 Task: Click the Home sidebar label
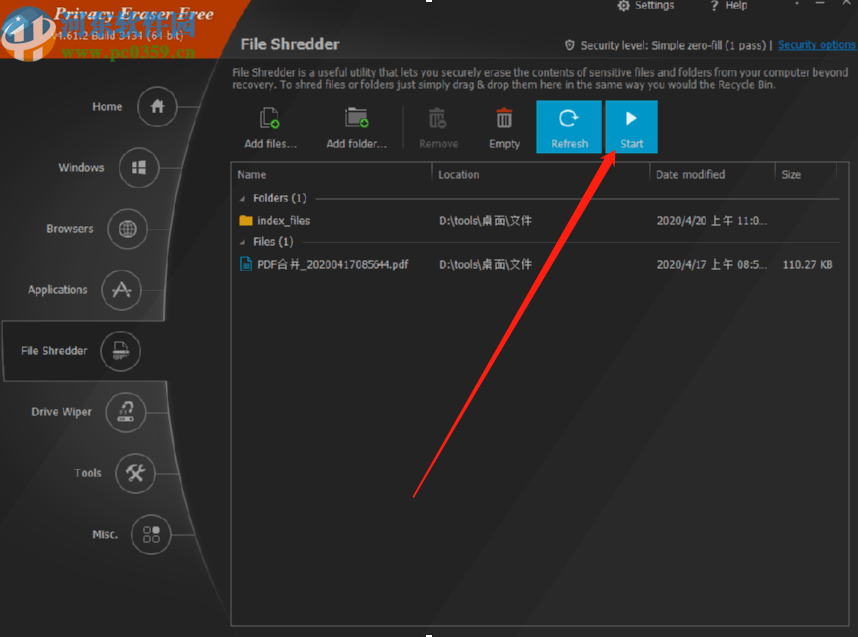coord(107,107)
